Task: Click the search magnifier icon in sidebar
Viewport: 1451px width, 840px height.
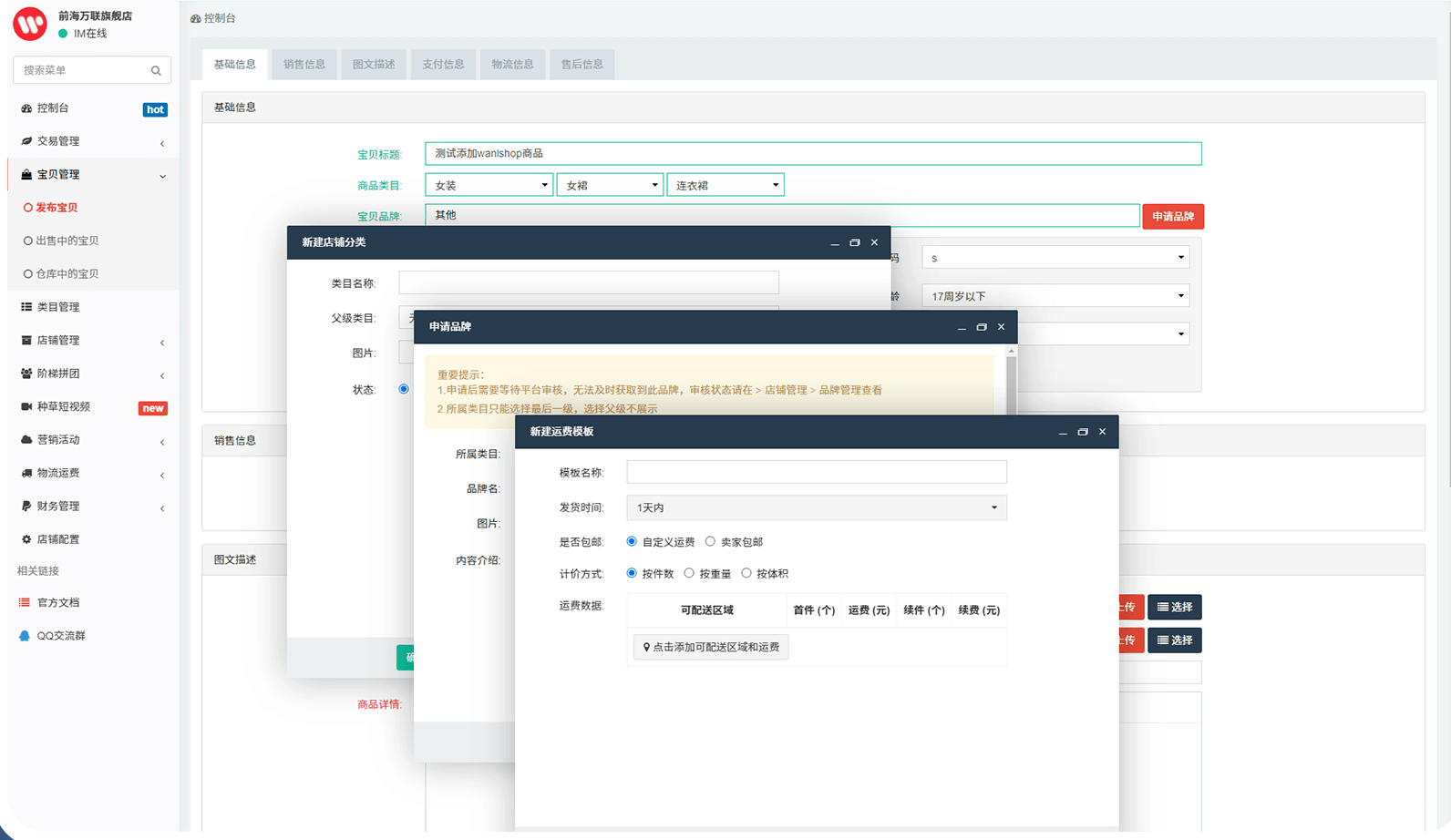Action: (156, 70)
